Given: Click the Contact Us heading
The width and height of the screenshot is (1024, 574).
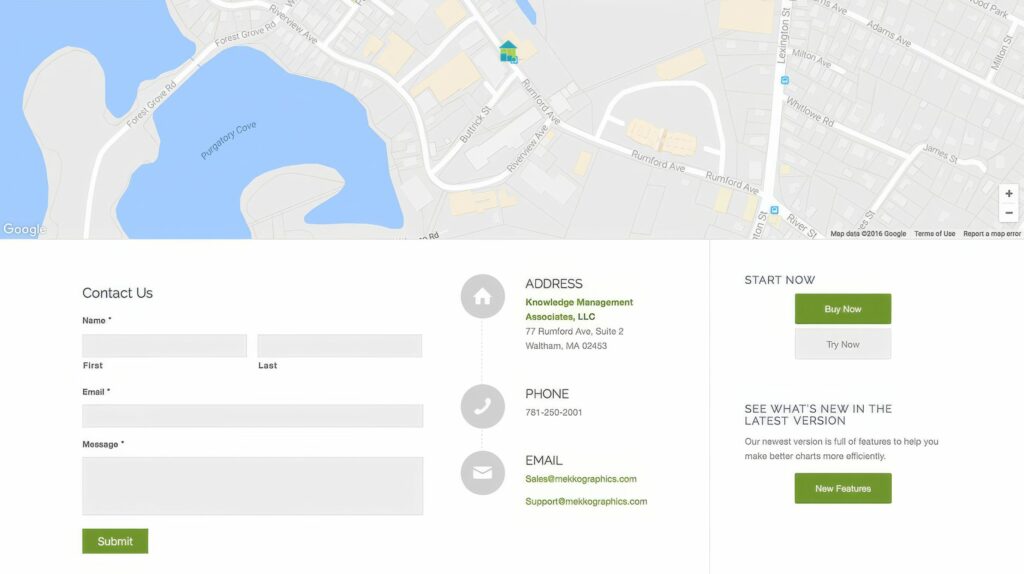Looking at the screenshot, I should [118, 293].
